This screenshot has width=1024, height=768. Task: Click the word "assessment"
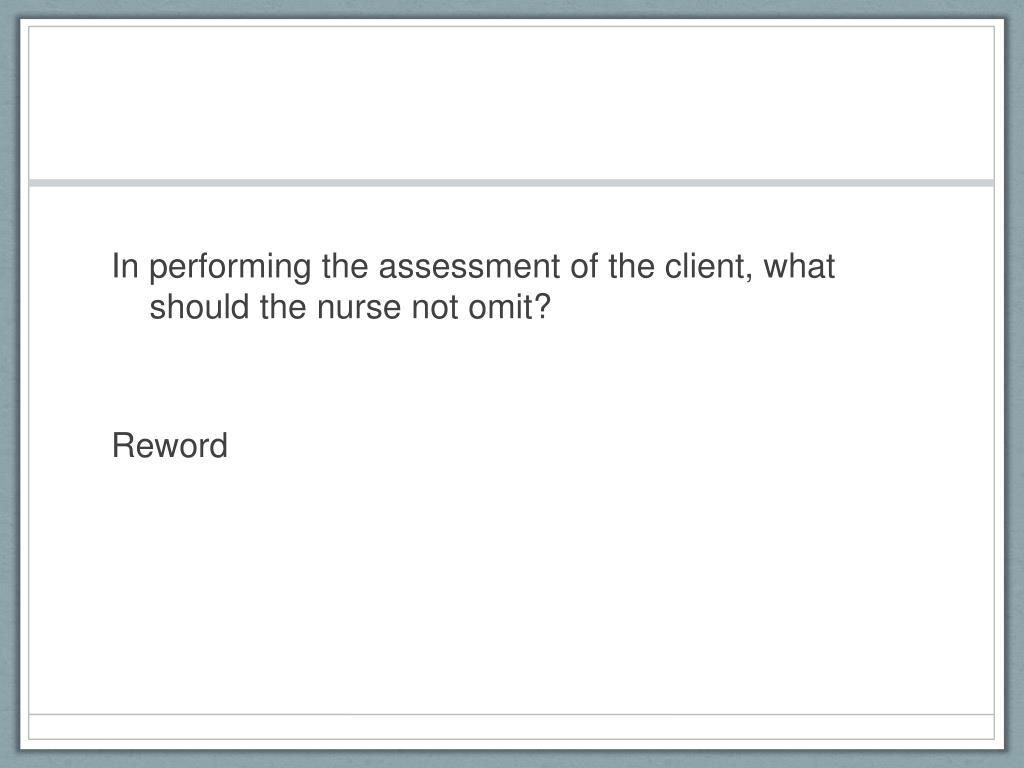470,266
